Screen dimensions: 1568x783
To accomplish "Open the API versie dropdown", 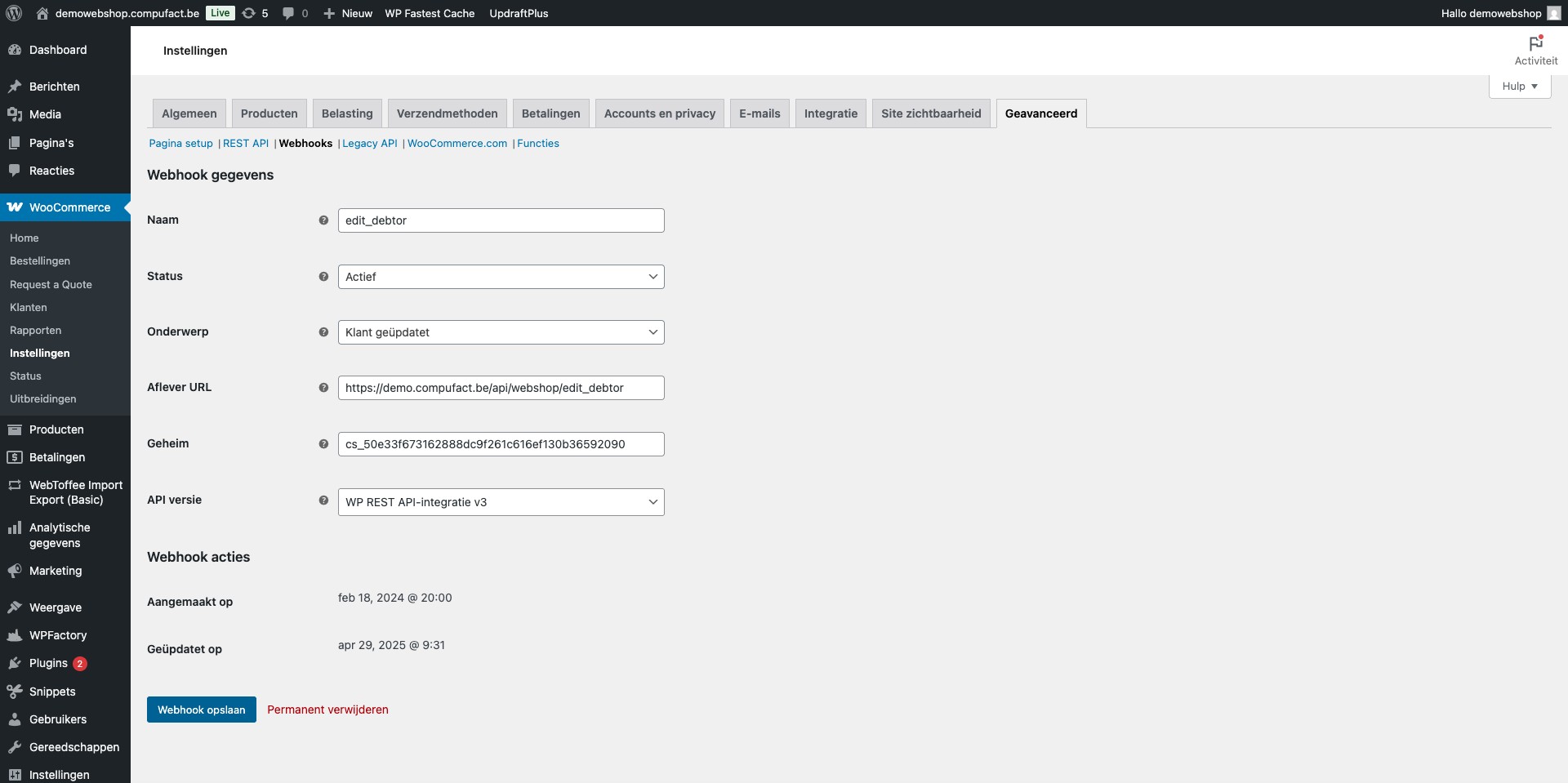I will [x=501, y=502].
